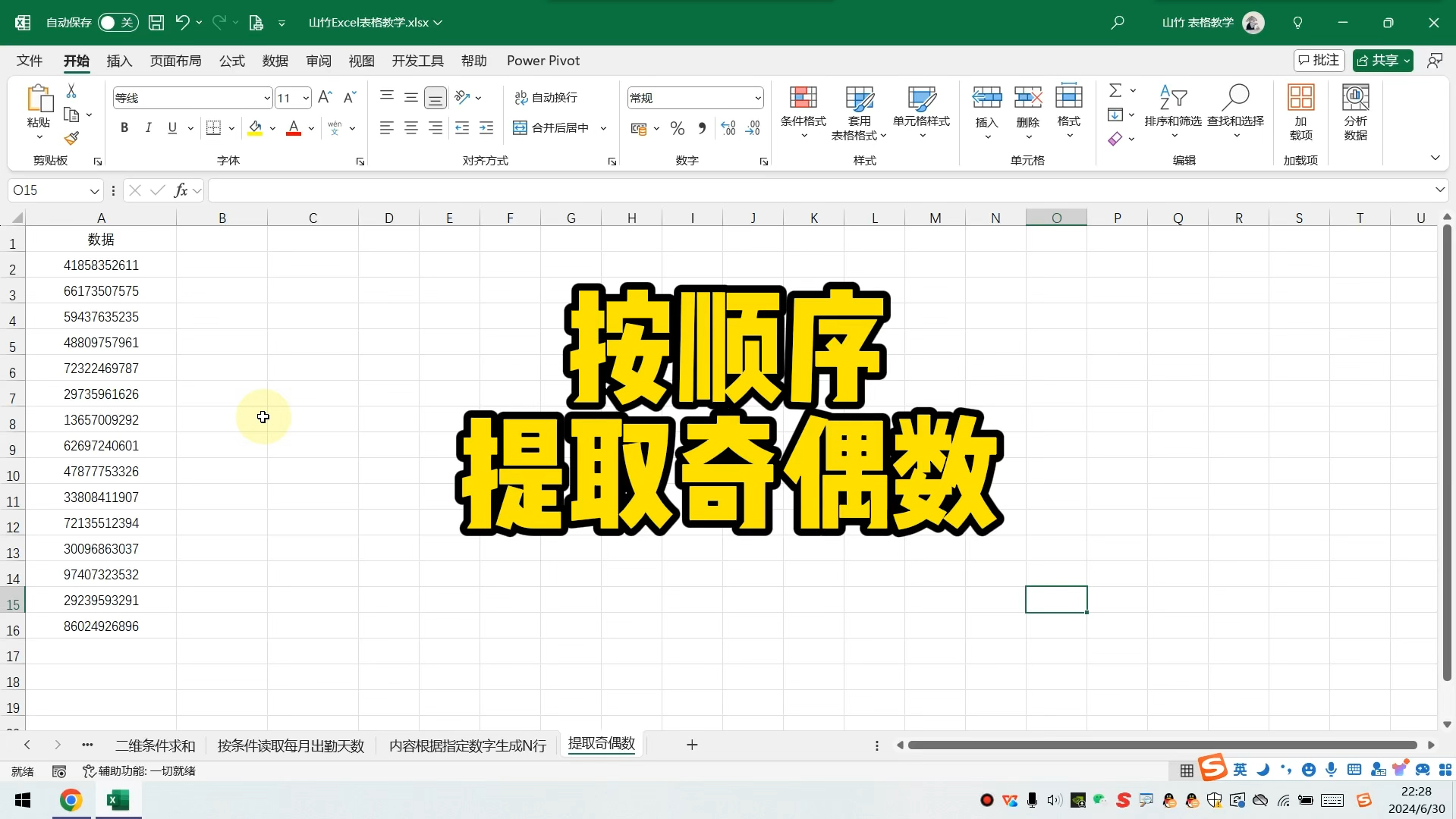Click the Paste clipboard icon
Viewport: 1456px width, 819px height.
39,99
